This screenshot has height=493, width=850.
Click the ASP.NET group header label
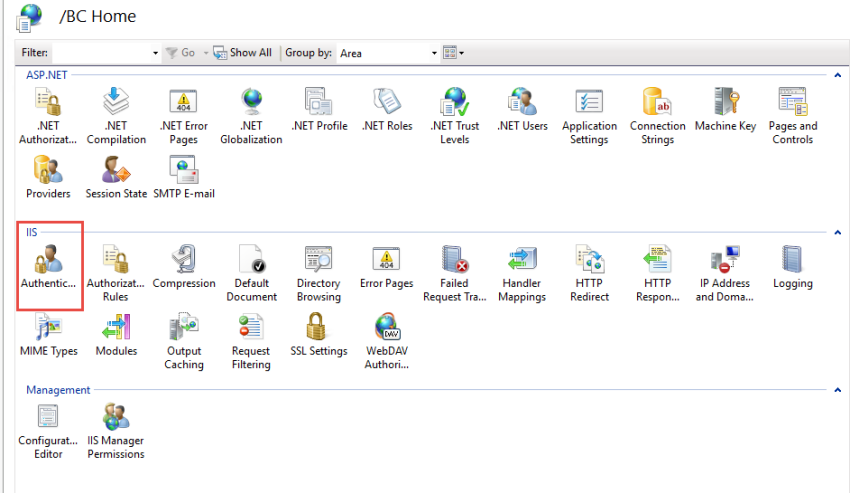pyautogui.click(x=47, y=75)
